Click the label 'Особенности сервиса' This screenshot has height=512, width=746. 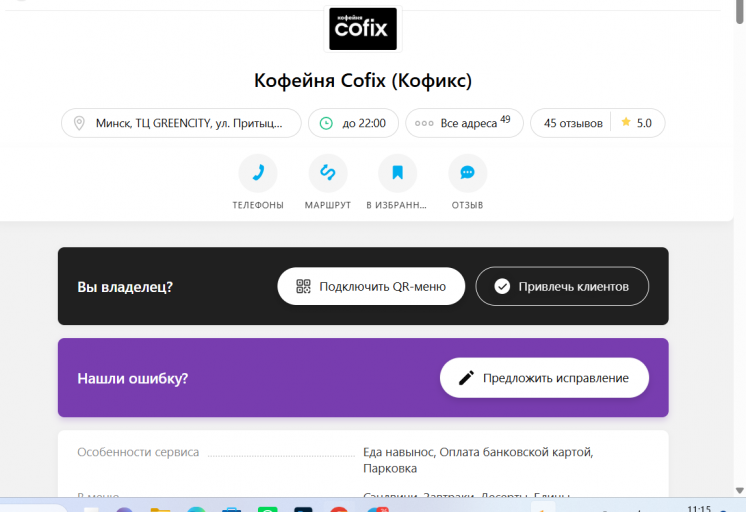click(138, 452)
